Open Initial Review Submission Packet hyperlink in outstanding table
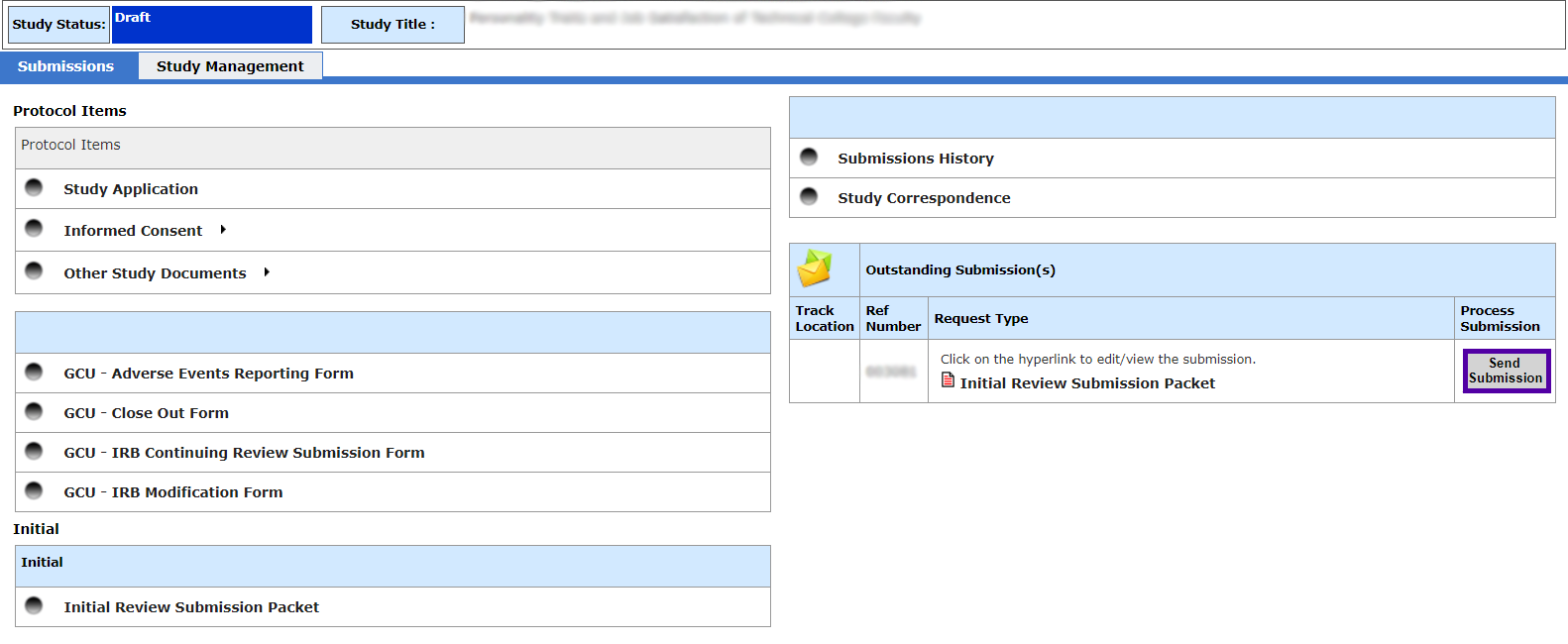Screen dimensions: 1568x644 1087,383
